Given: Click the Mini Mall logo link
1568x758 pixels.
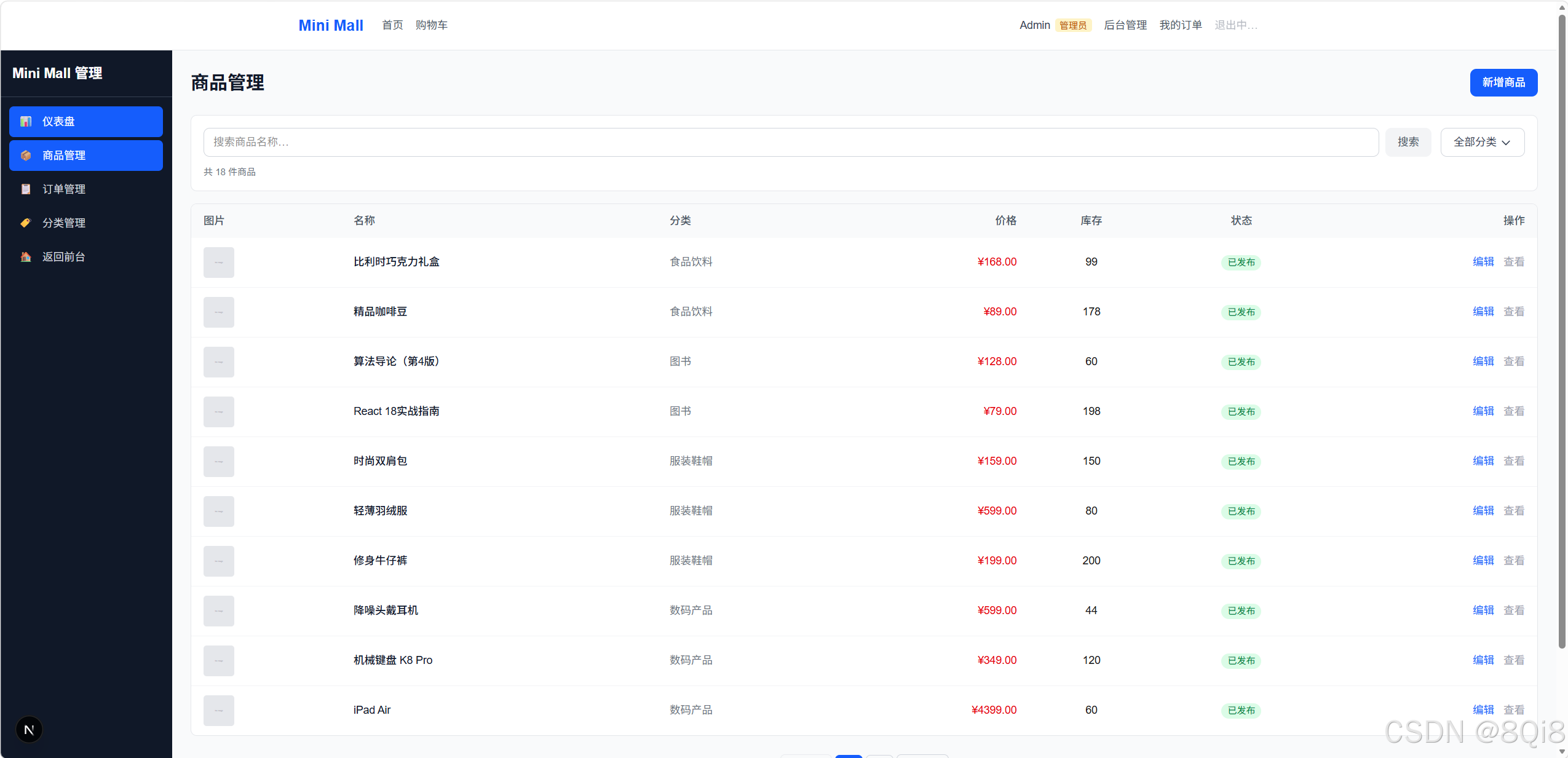Looking at the screenshot, I should (x=331, y=25).
